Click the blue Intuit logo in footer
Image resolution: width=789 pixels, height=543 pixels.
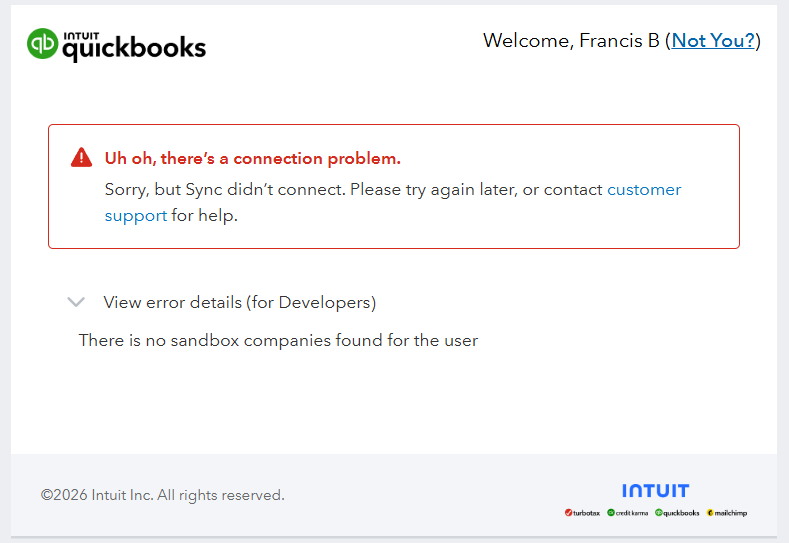(x=655, y=491)
